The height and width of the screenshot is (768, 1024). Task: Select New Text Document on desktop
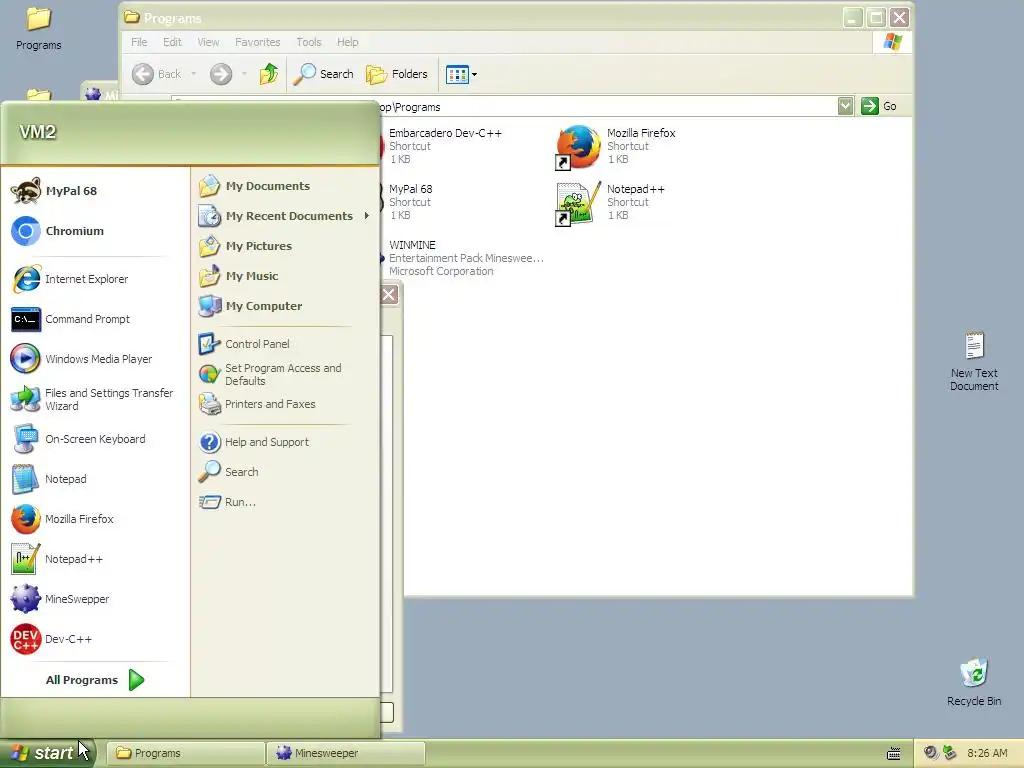click(x=974, y=361)
